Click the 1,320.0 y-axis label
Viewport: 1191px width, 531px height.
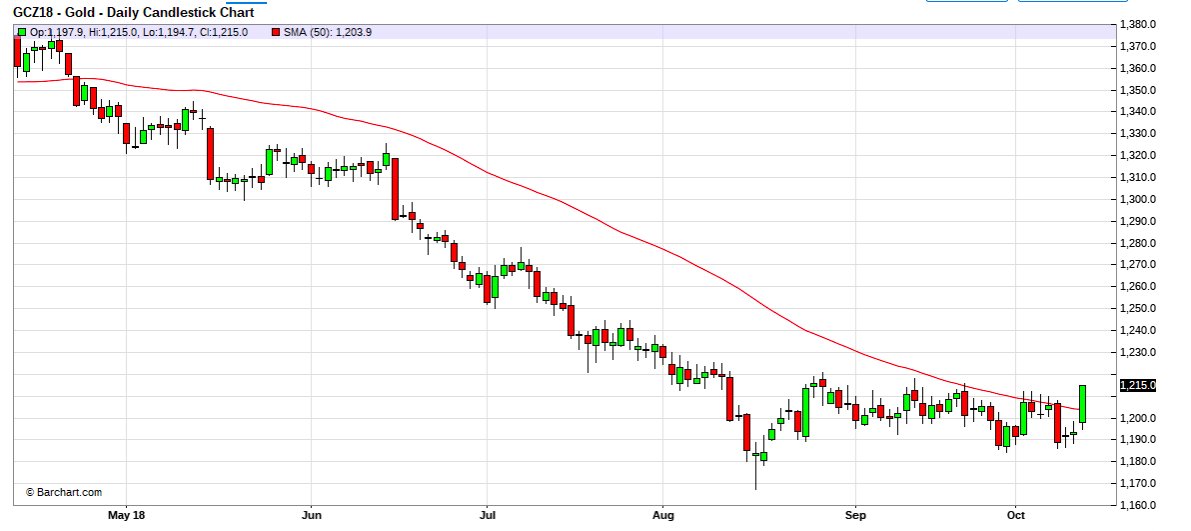[x=1138, y=156]
